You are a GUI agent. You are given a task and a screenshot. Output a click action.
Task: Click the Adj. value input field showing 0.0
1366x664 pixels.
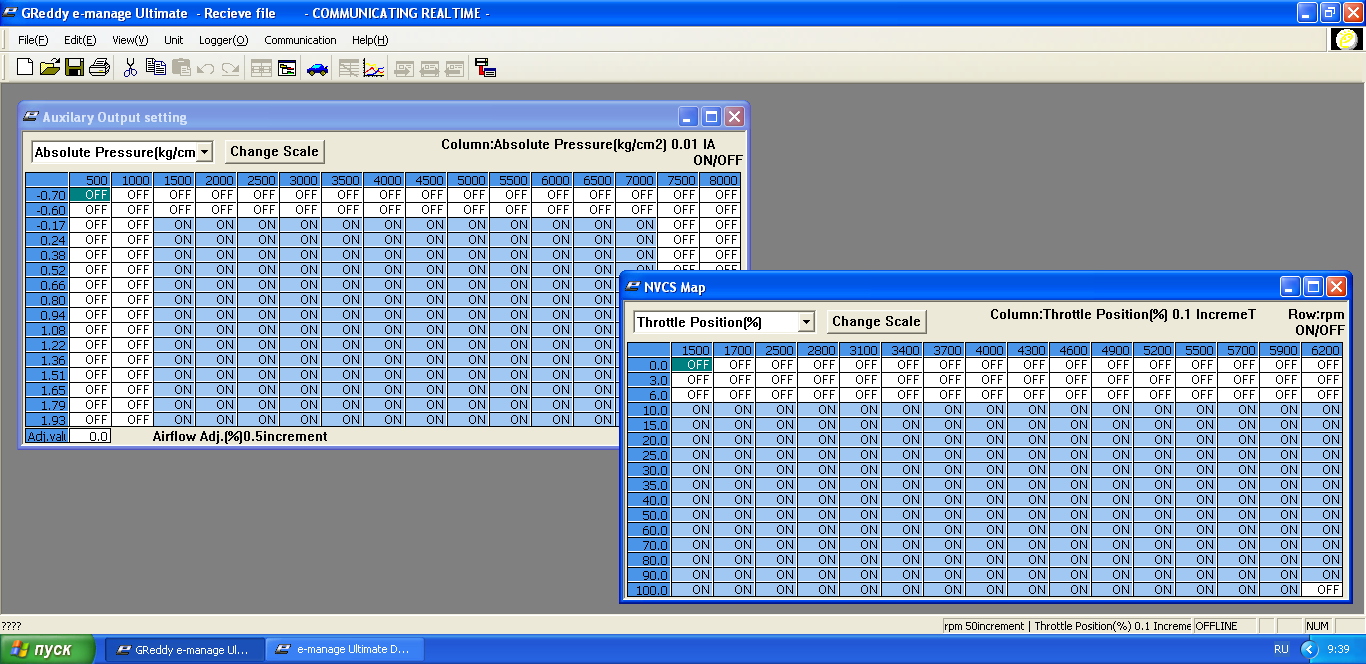point(90,437)
